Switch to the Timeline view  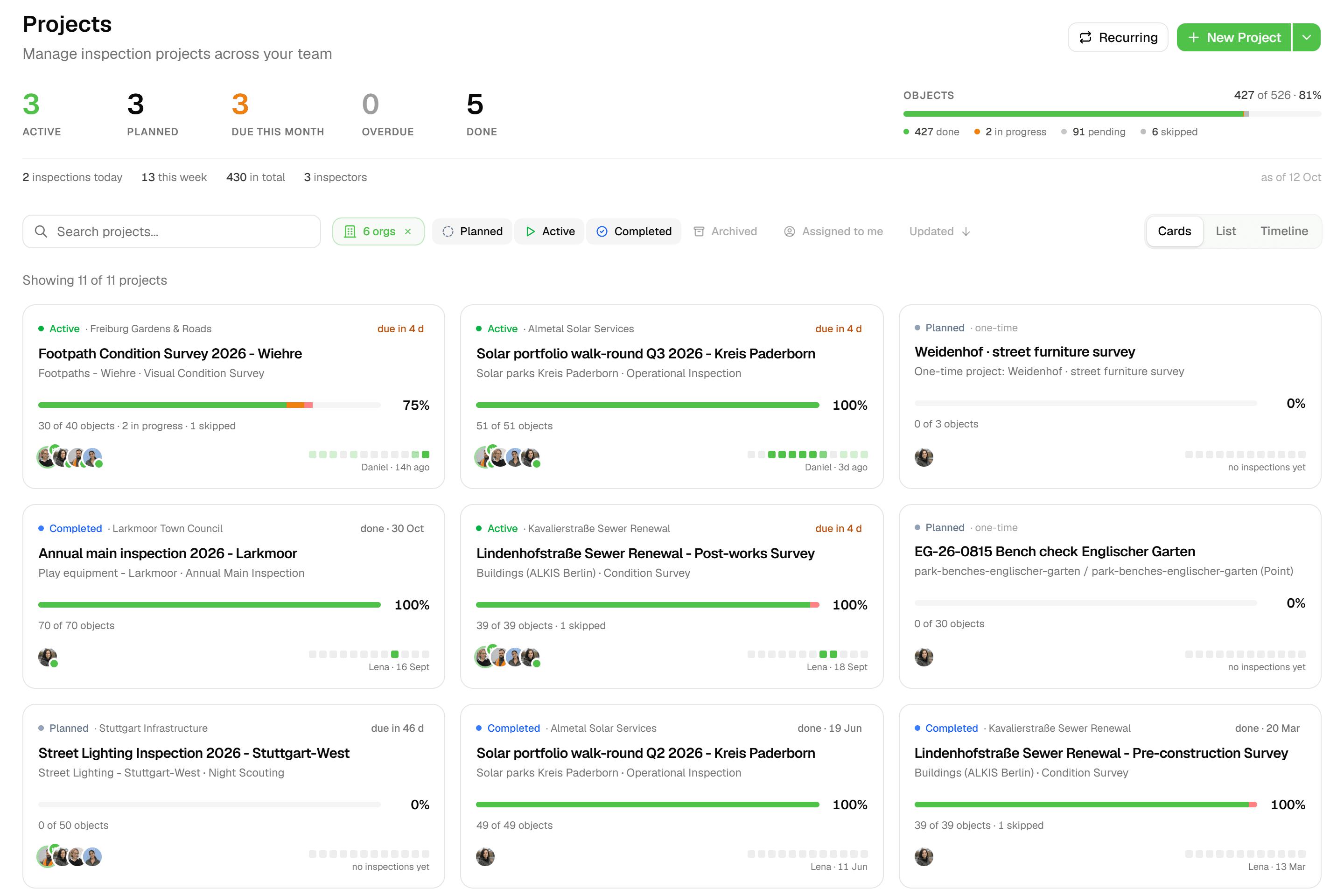point(1284,231)
